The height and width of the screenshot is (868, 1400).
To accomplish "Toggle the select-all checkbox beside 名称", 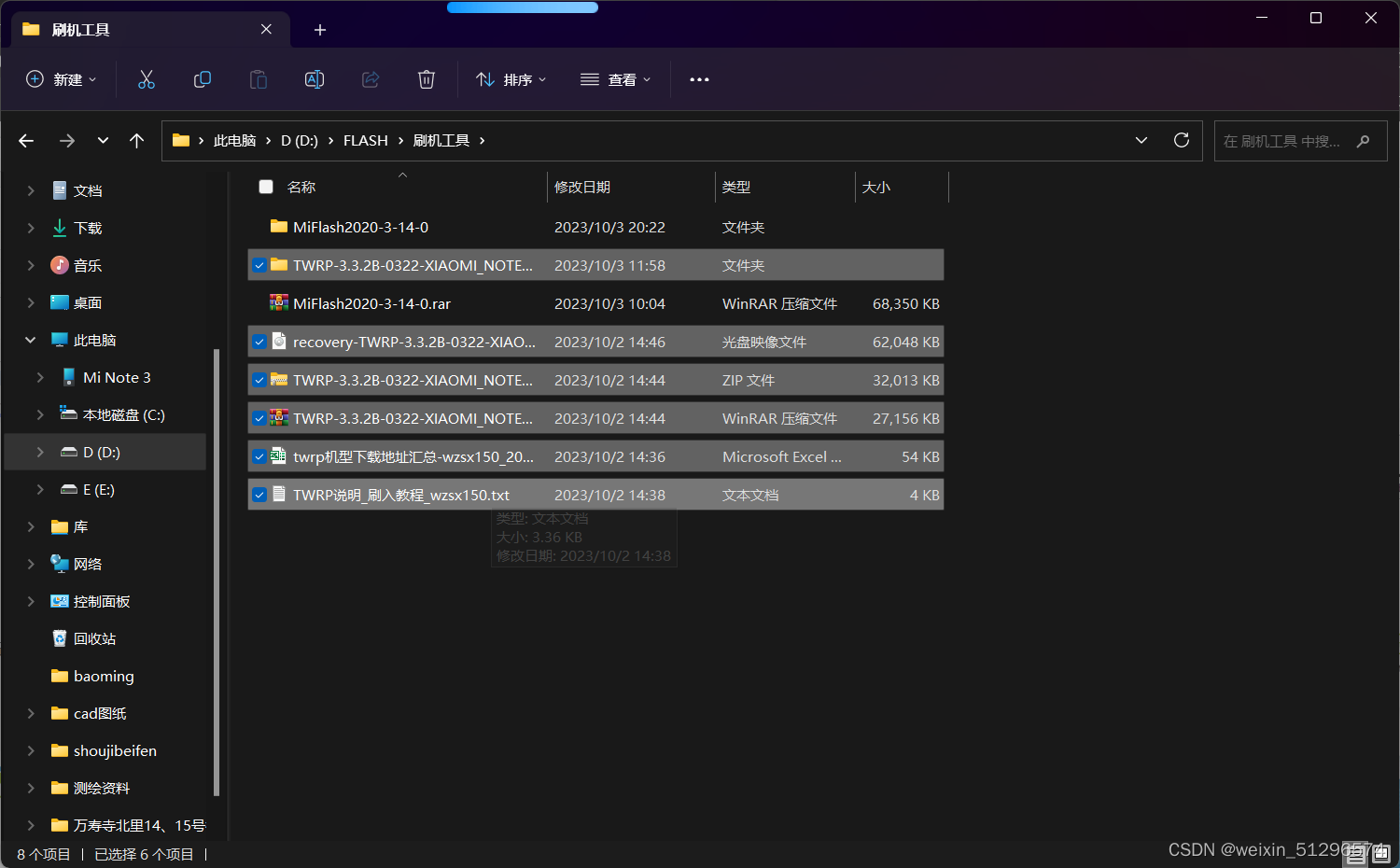I will pyautogui.click(x=266, y=187).
